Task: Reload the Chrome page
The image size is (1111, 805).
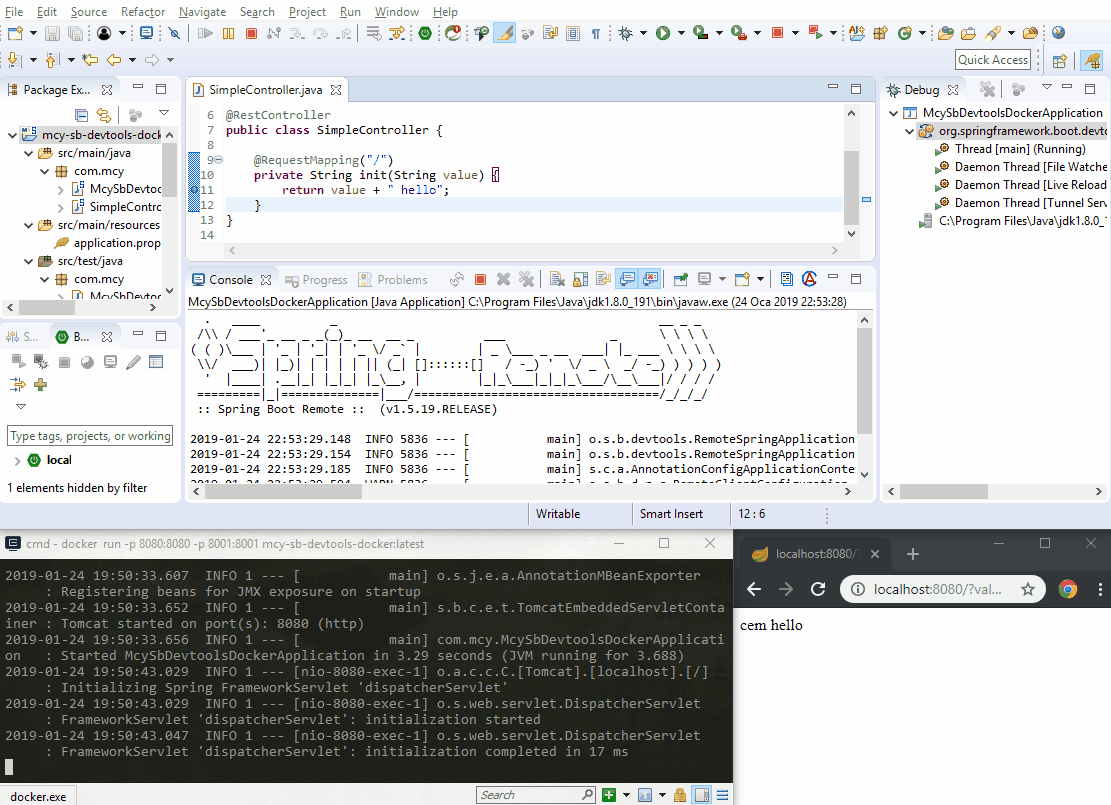Action: point(818,589)
